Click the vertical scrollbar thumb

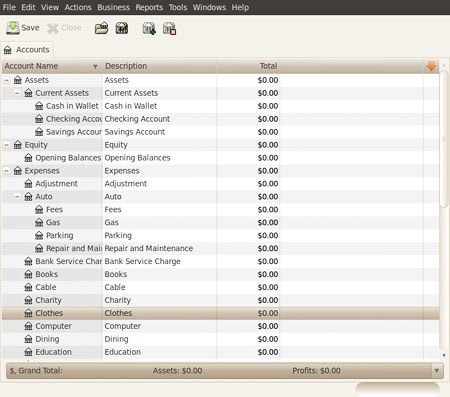click(444, 140)
